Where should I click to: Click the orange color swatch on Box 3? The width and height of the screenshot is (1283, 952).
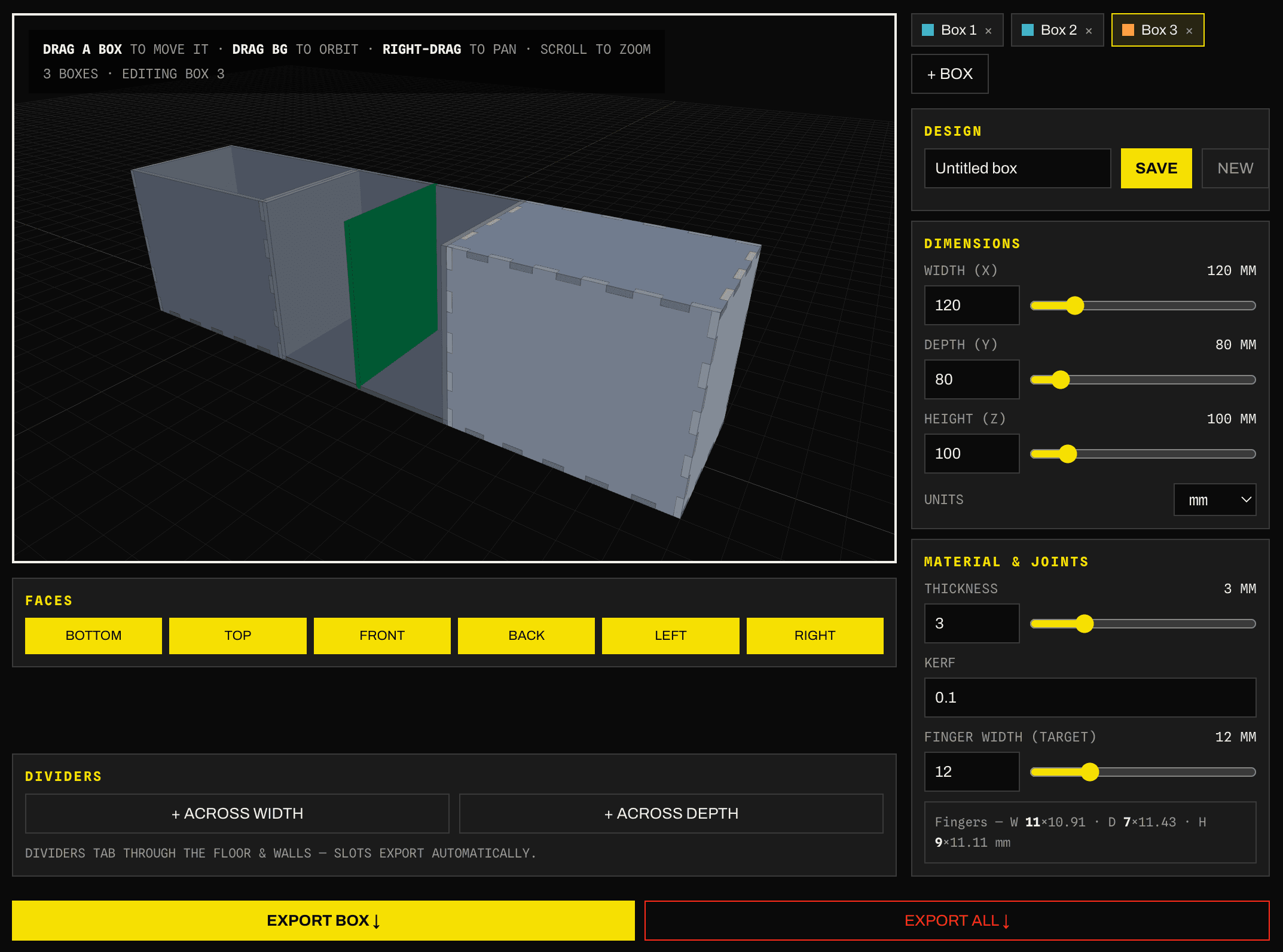click(1128, 30)
